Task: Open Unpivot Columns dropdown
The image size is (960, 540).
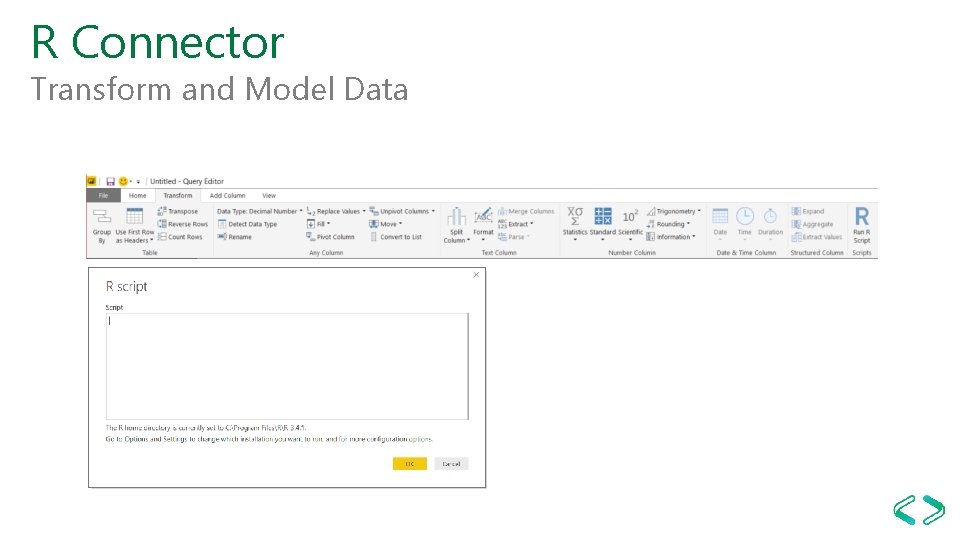Action: (402, 211)
